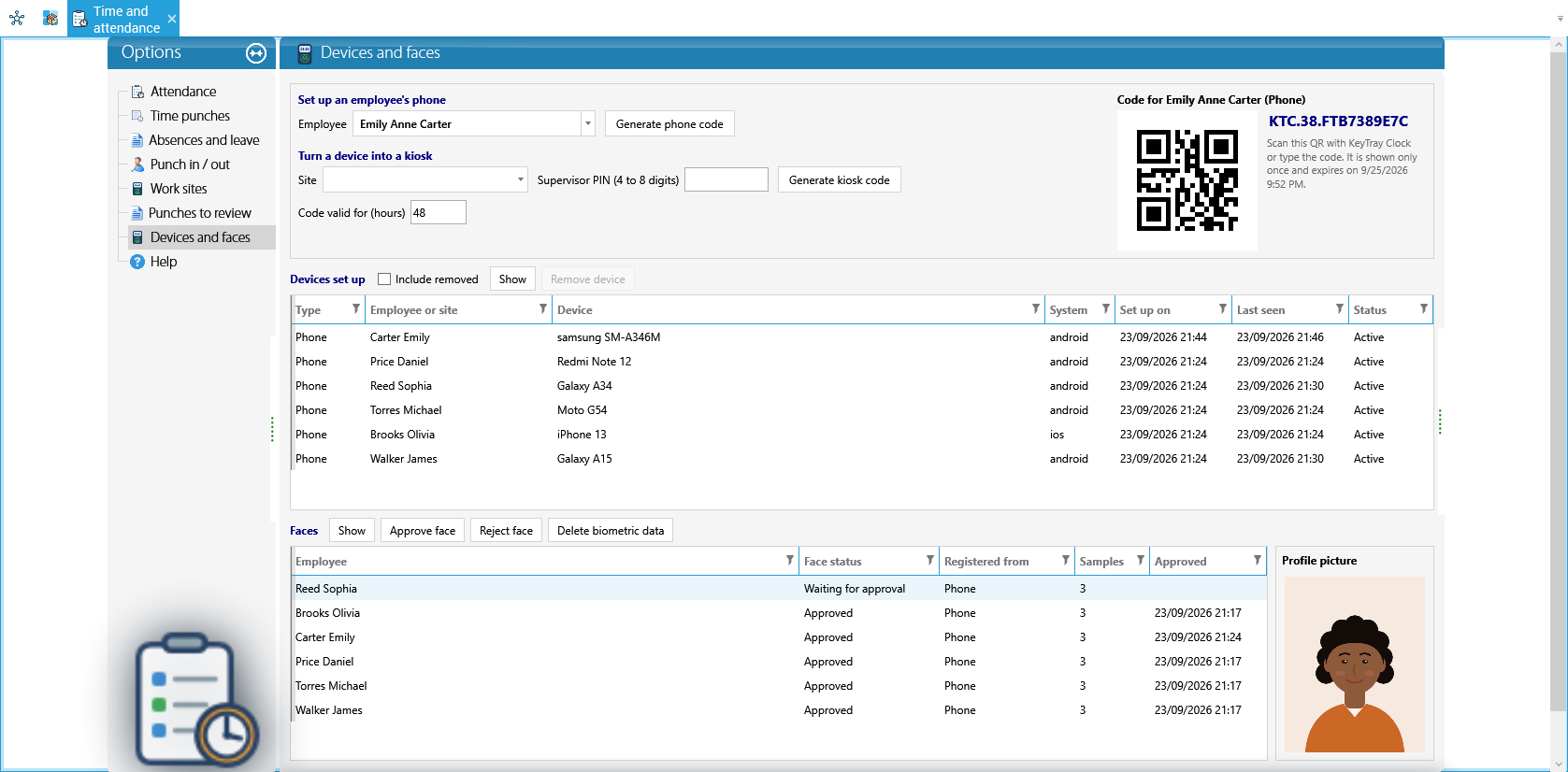Screen dimensions: 1568x772
Task: Click the network hub icon in tab bar
Action: point(17,18)
